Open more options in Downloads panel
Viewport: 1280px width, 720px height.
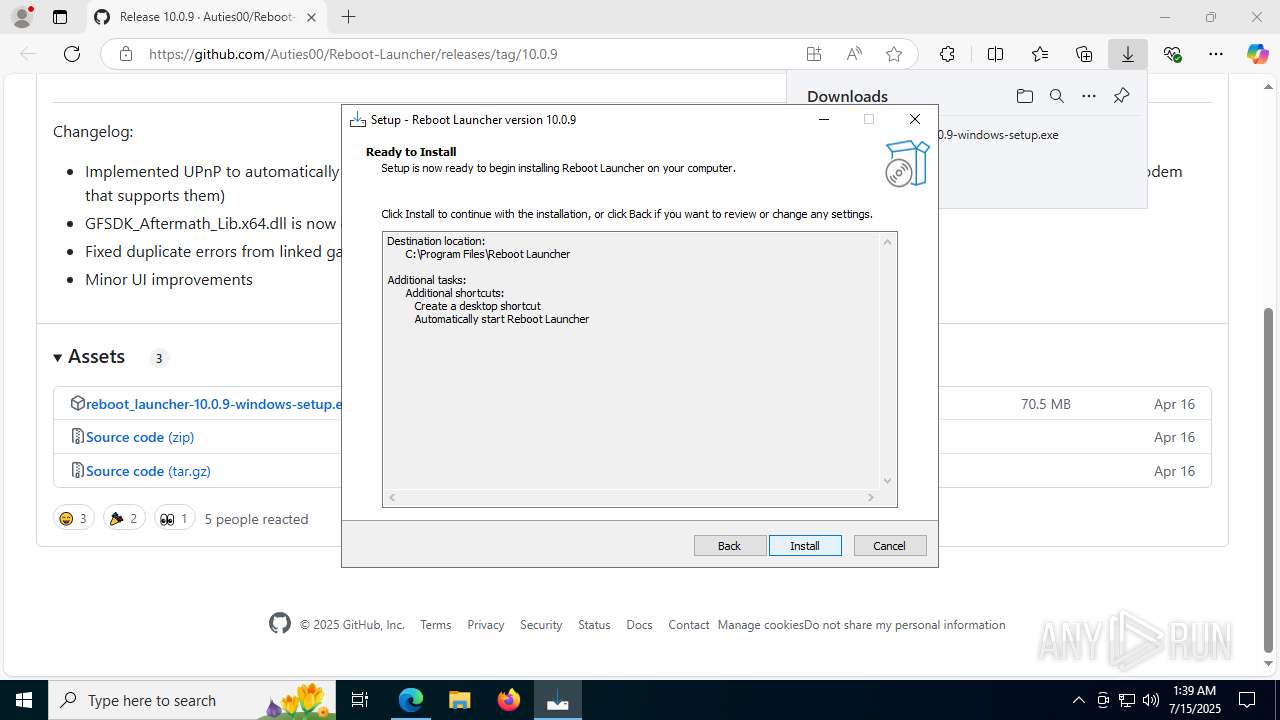[x=1089, y=96]
